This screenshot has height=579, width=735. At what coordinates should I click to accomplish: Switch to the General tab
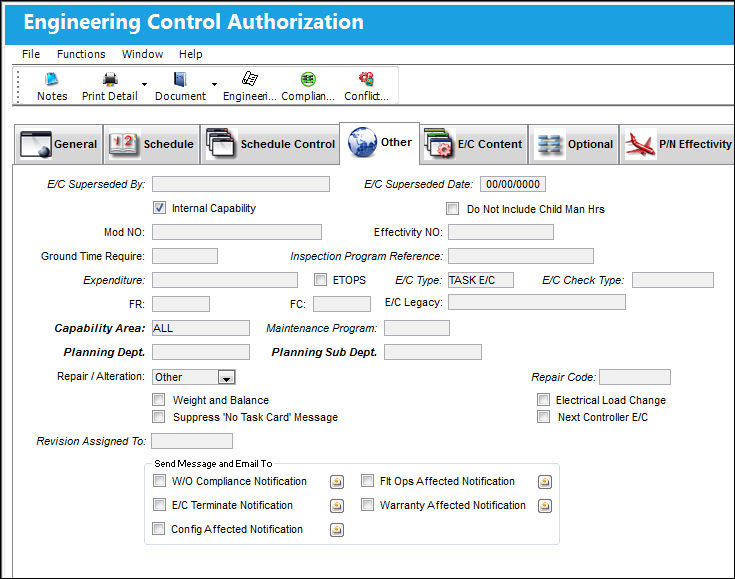pos(59,144)
